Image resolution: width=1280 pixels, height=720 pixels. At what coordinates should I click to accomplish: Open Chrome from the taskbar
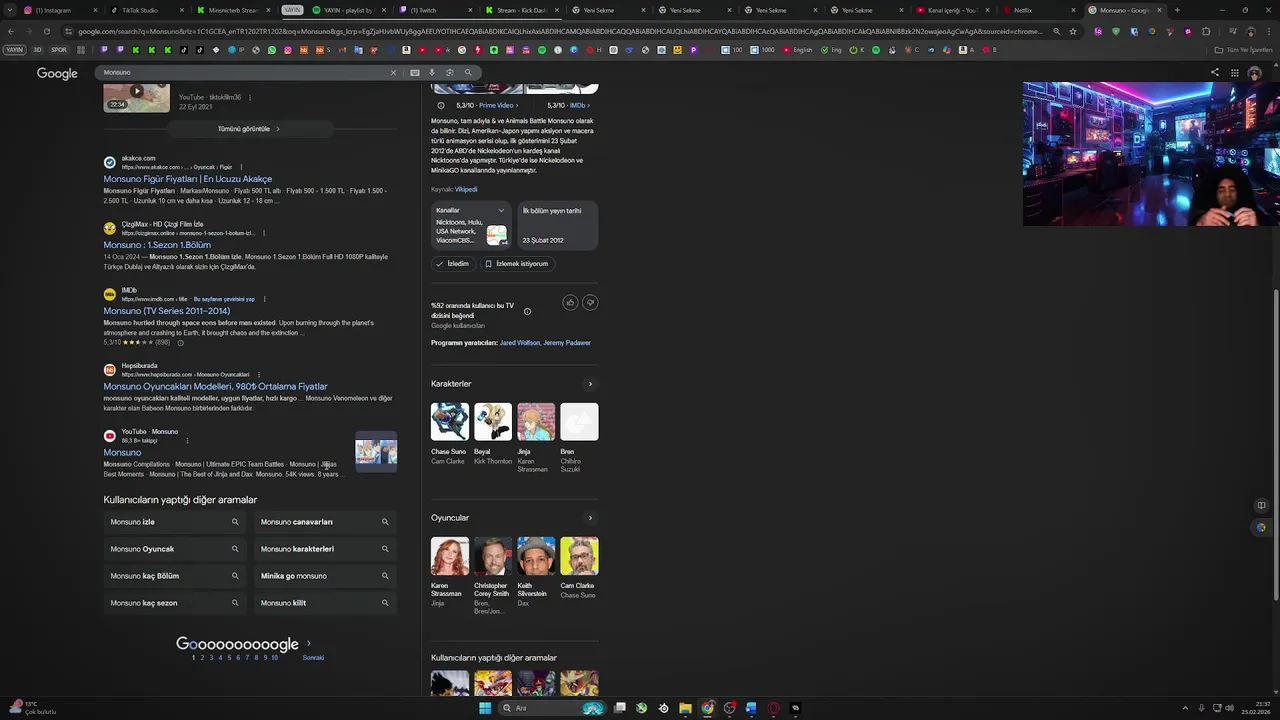(707, 708)
